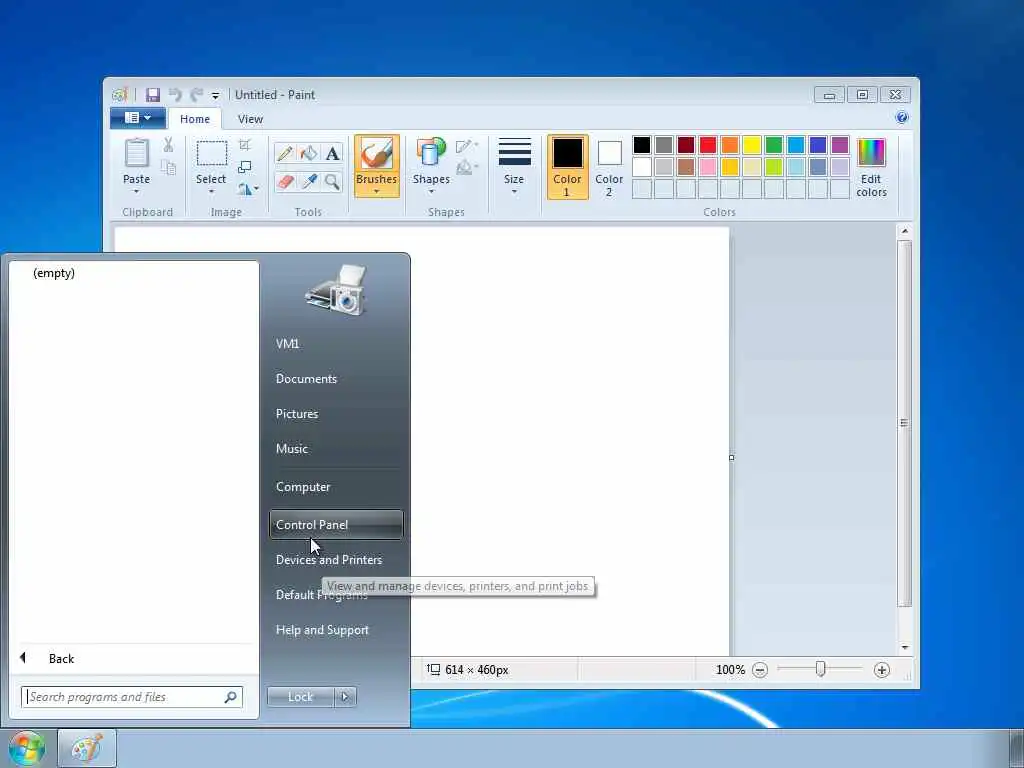Click the Lock button in Start menu
Viewport: 1024px width, 768px height.
[300, 697]
